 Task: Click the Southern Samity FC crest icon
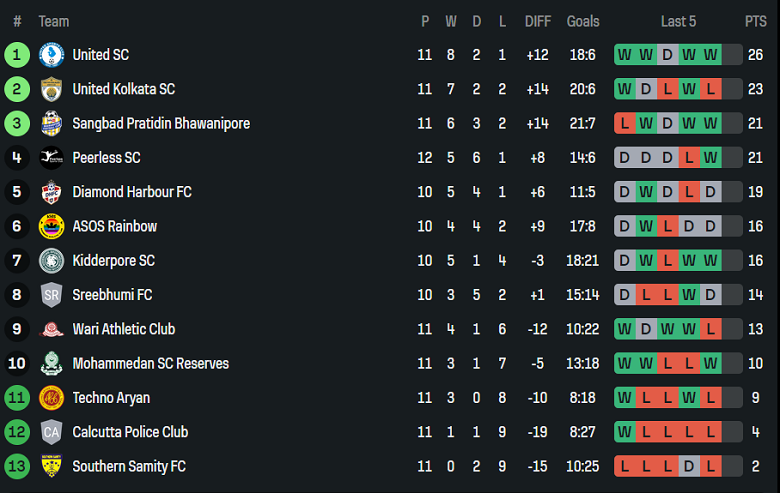click(x=51, y=466)
